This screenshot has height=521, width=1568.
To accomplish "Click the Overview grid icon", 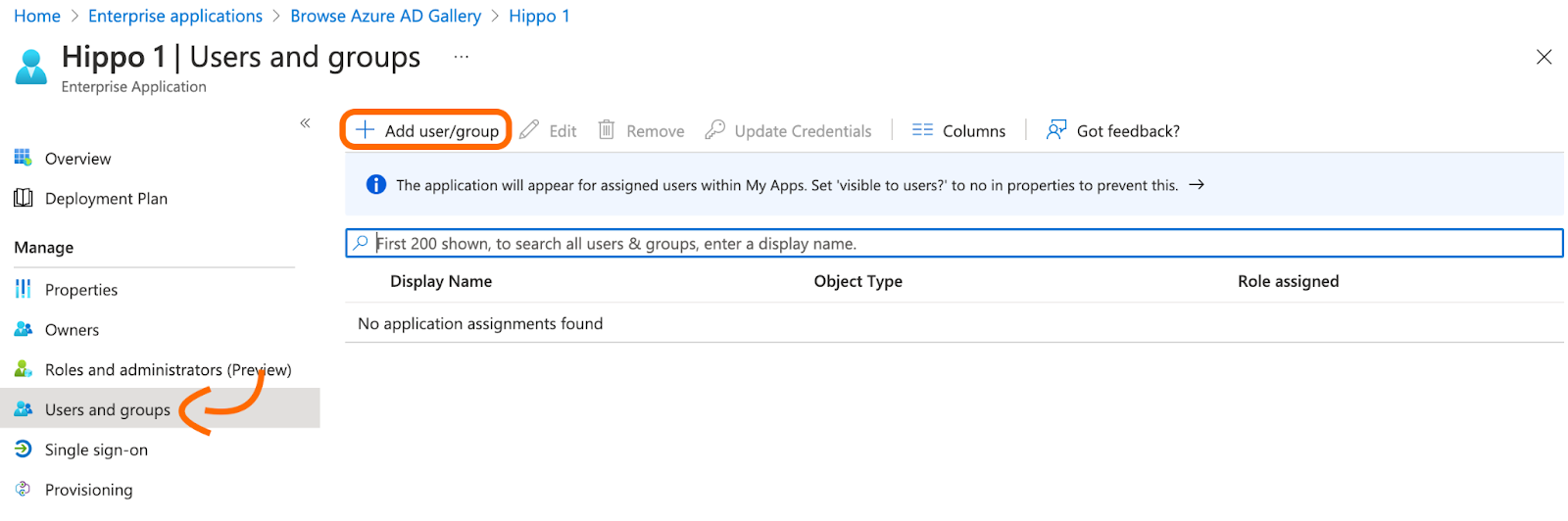I will click(x=23, y=157).
